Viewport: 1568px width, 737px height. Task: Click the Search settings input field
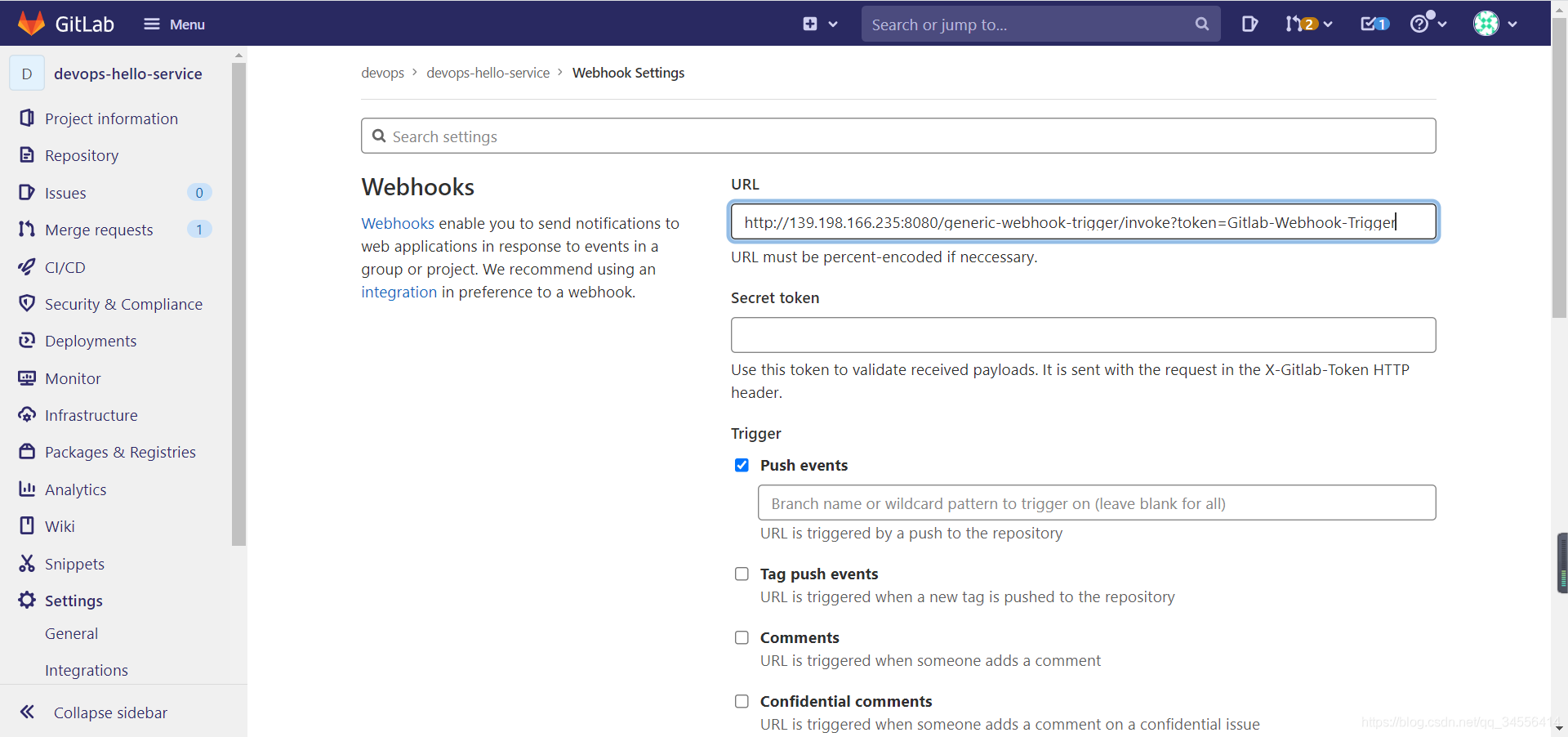pyautogui.click(x=898, y=136)
